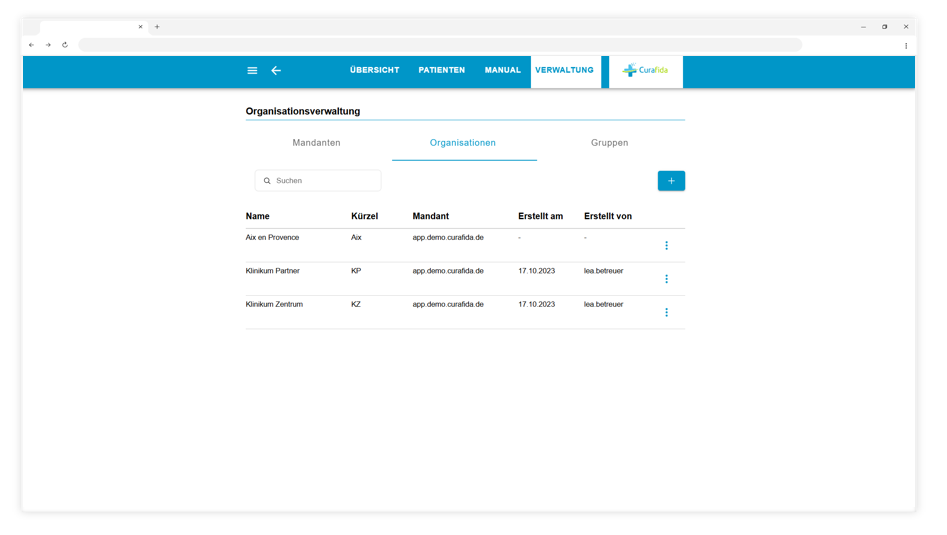Select the Organisationen tab
The height and width of the screenshot is (535, 947).
tap(463, 143)
